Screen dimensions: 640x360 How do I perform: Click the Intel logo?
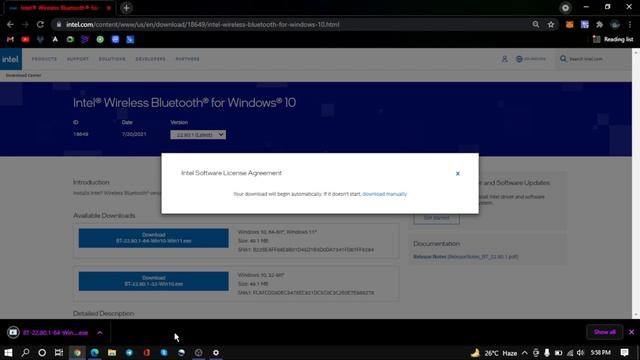pos(10,59)
